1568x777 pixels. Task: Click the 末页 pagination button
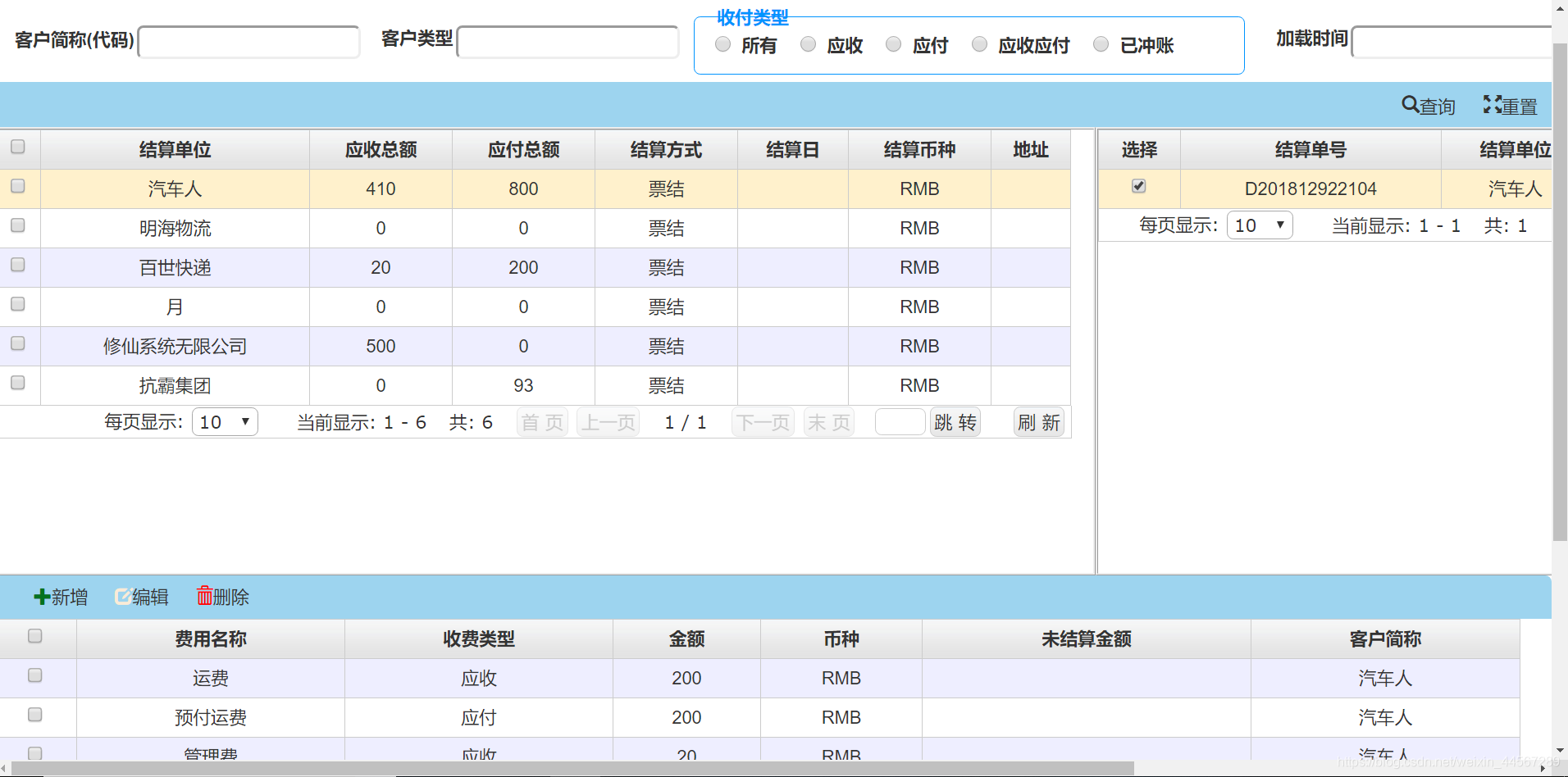point(829,422)
